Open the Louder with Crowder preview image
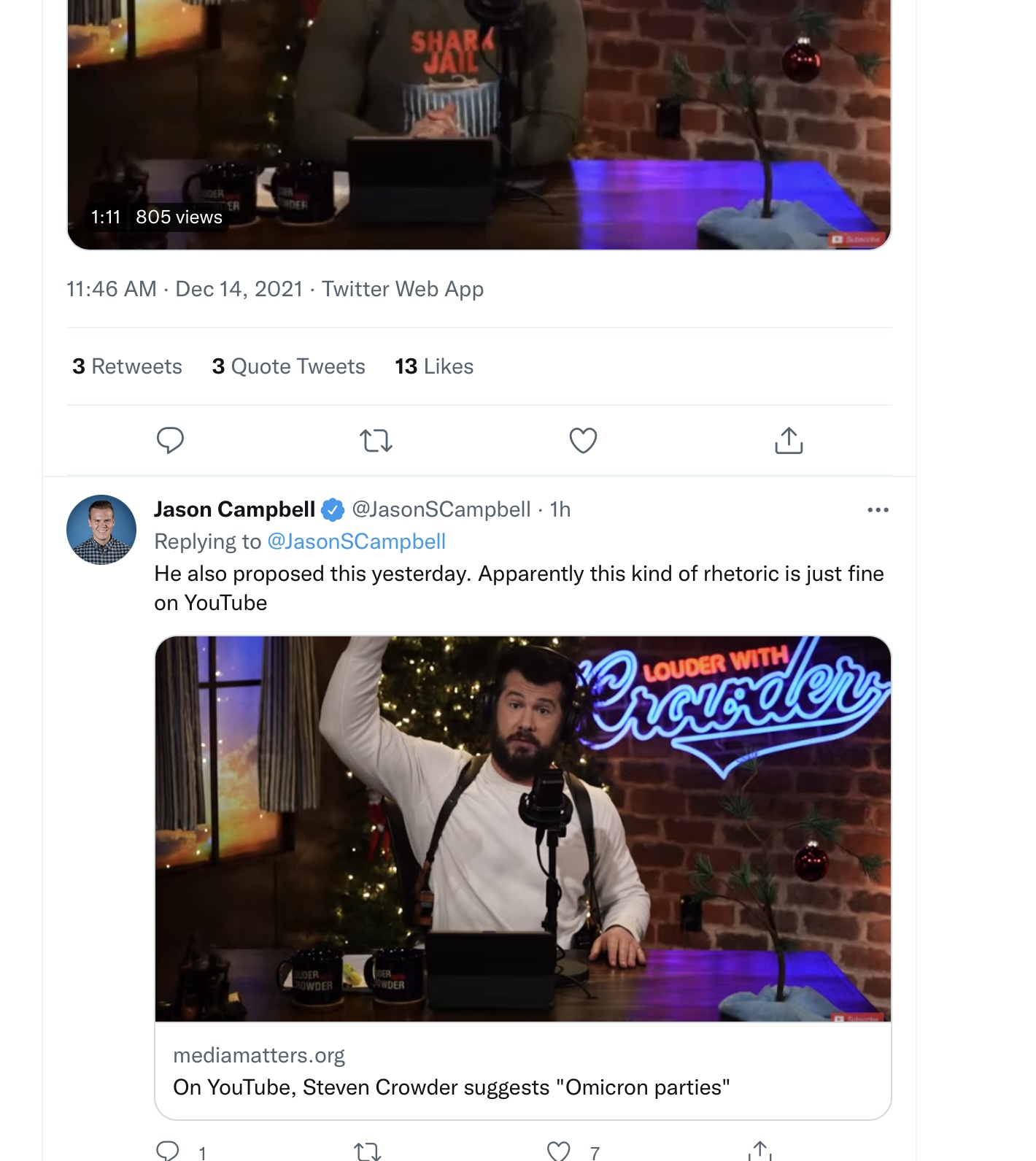The height and width of the screenshot is (1161, 1036). point(523,829)
